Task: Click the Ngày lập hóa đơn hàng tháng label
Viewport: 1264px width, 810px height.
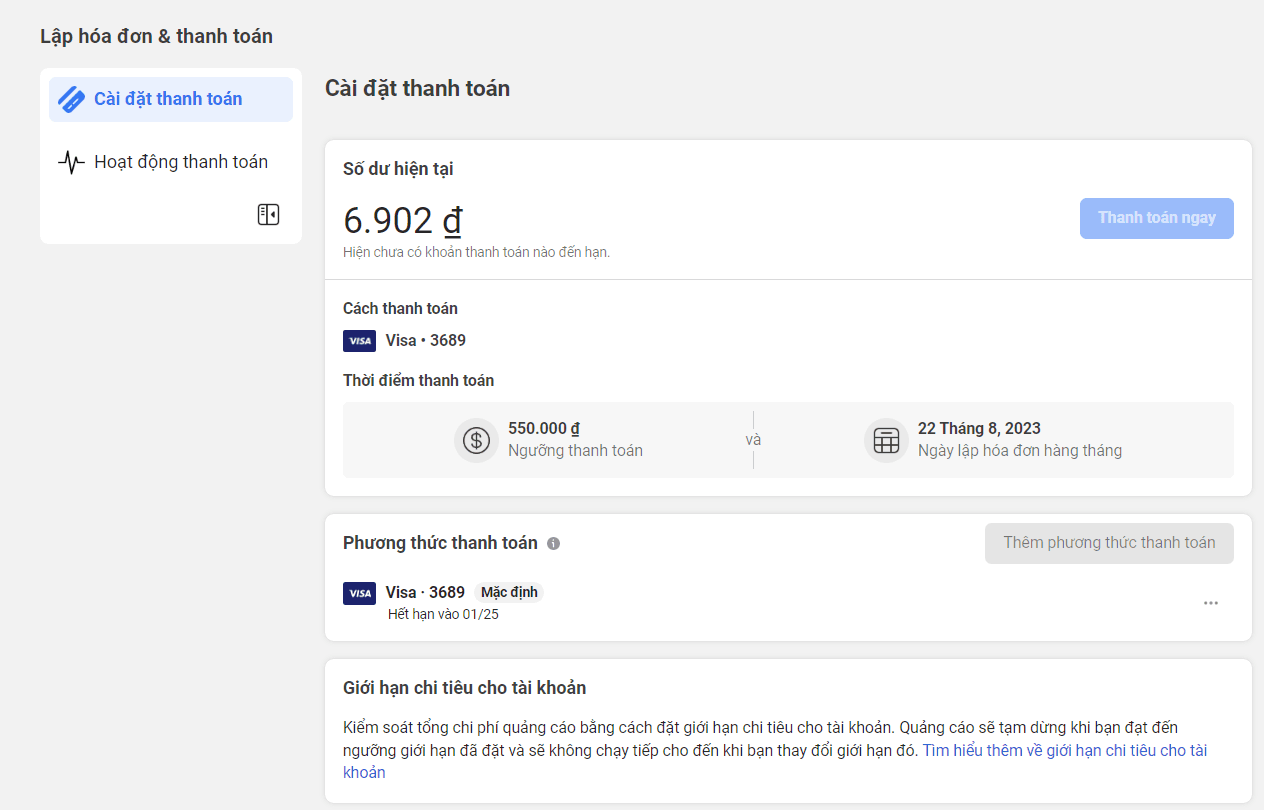Action: [1020, 451]
